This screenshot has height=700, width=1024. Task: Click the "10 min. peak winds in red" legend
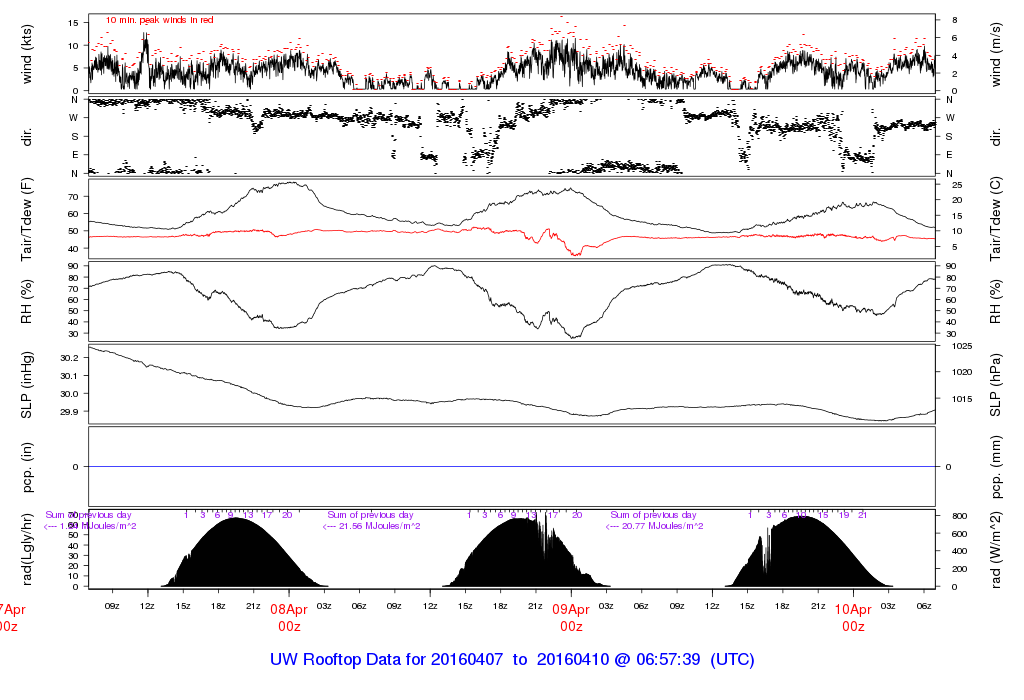pos(160,20)
